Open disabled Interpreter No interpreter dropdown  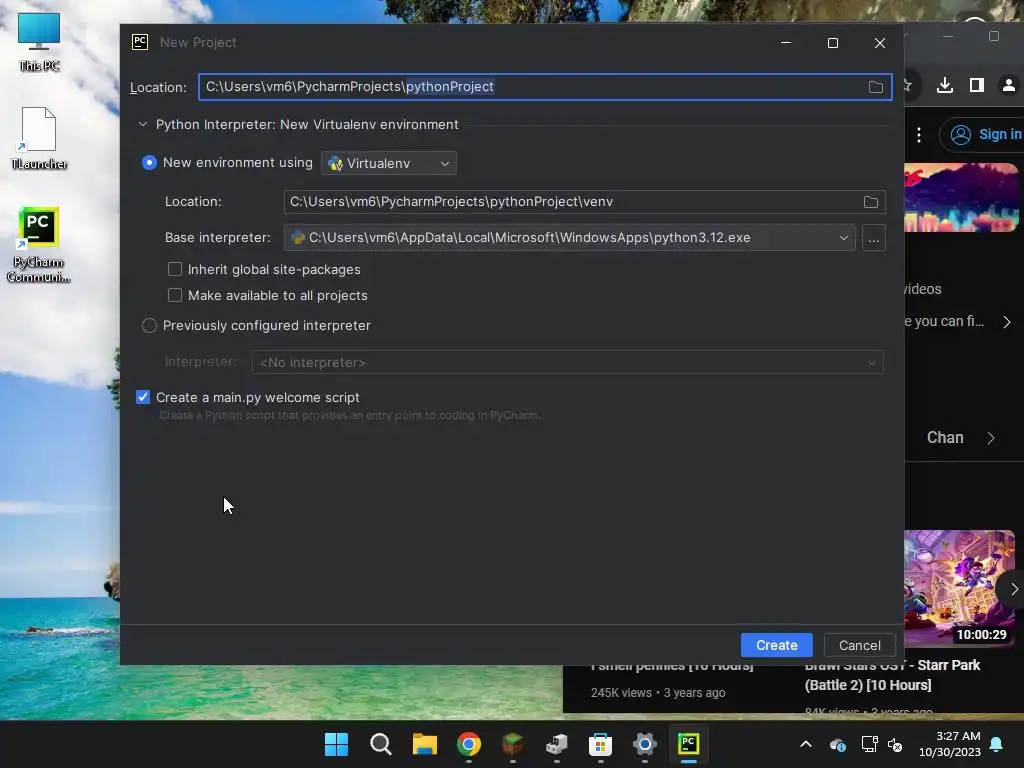point(568,362)
